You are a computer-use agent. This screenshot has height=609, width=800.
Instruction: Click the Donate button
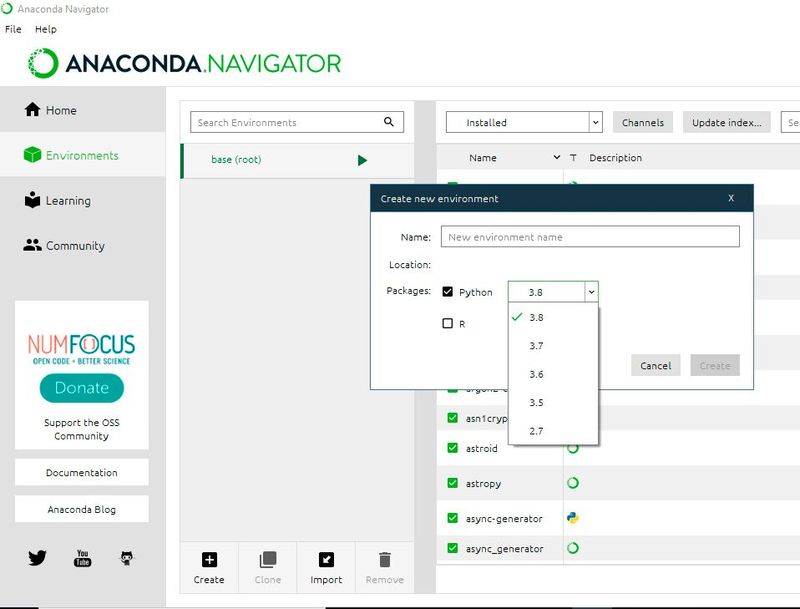tap(82, 388)
